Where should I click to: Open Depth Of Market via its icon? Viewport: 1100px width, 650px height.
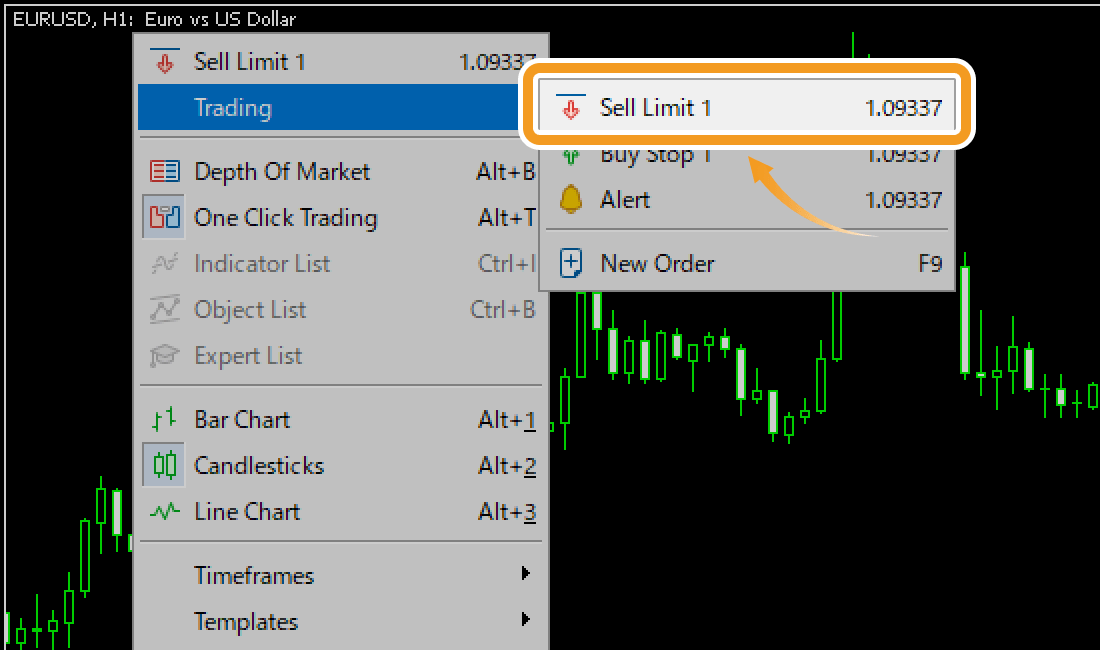(166, 171)
